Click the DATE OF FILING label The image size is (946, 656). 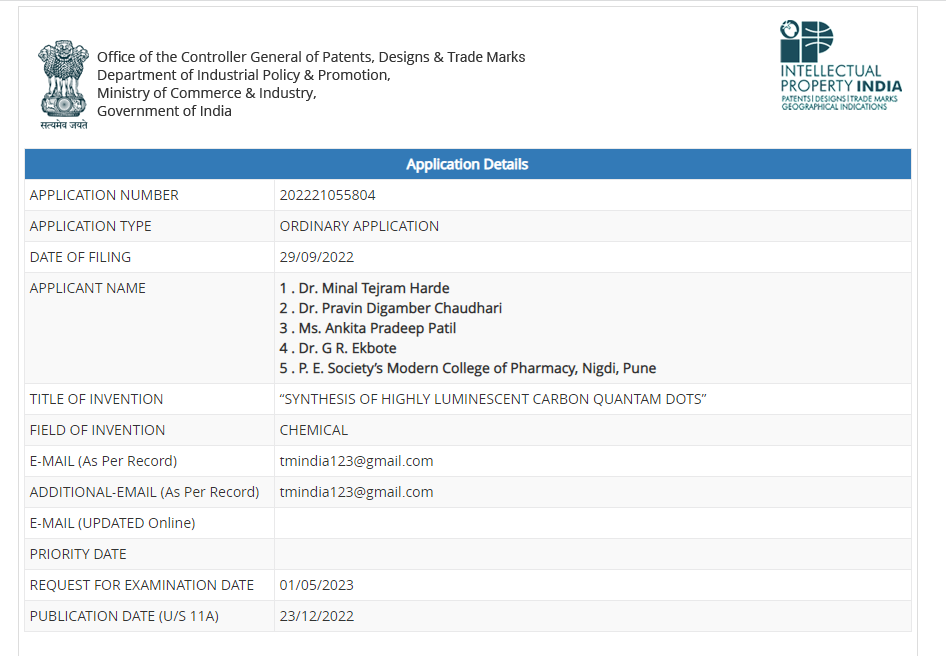tap(80, 257)
